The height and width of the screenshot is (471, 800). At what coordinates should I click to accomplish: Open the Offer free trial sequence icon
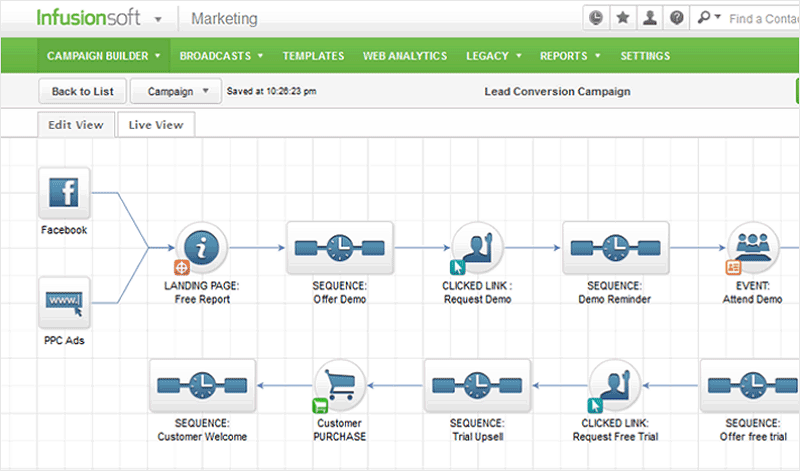[750, 385]
